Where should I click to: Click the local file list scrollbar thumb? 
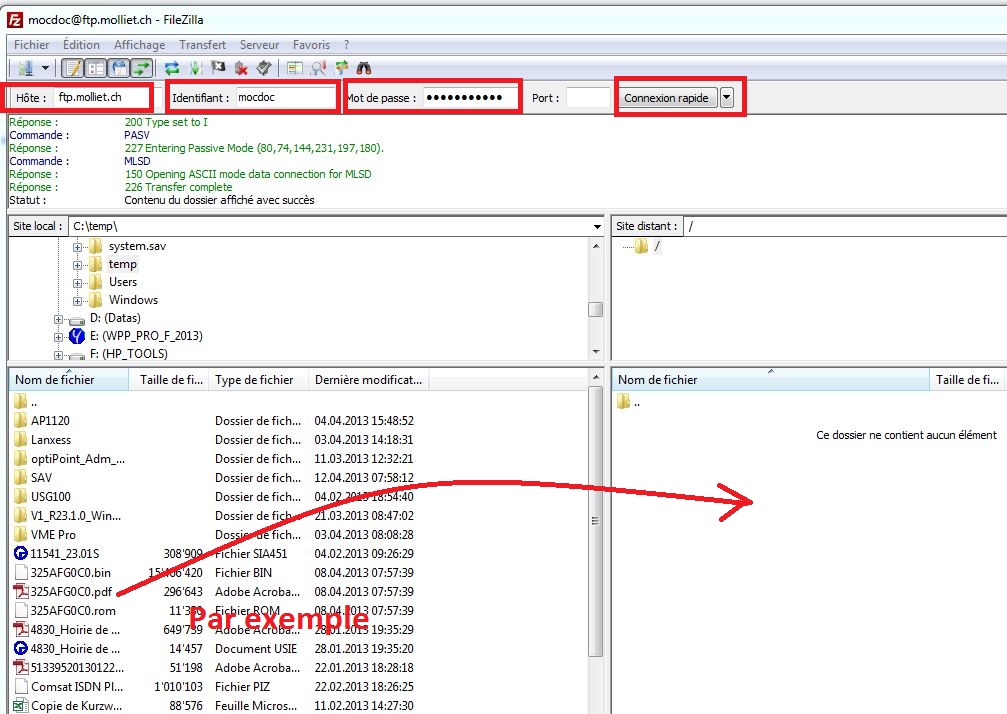pos(595,521)
